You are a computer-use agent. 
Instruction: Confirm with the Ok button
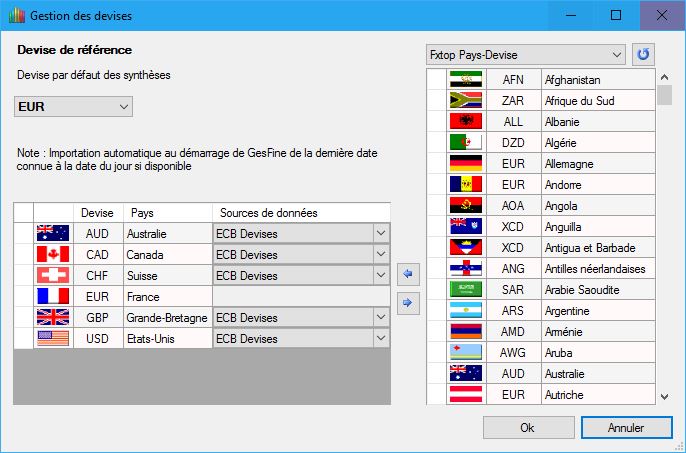point(527,427)
